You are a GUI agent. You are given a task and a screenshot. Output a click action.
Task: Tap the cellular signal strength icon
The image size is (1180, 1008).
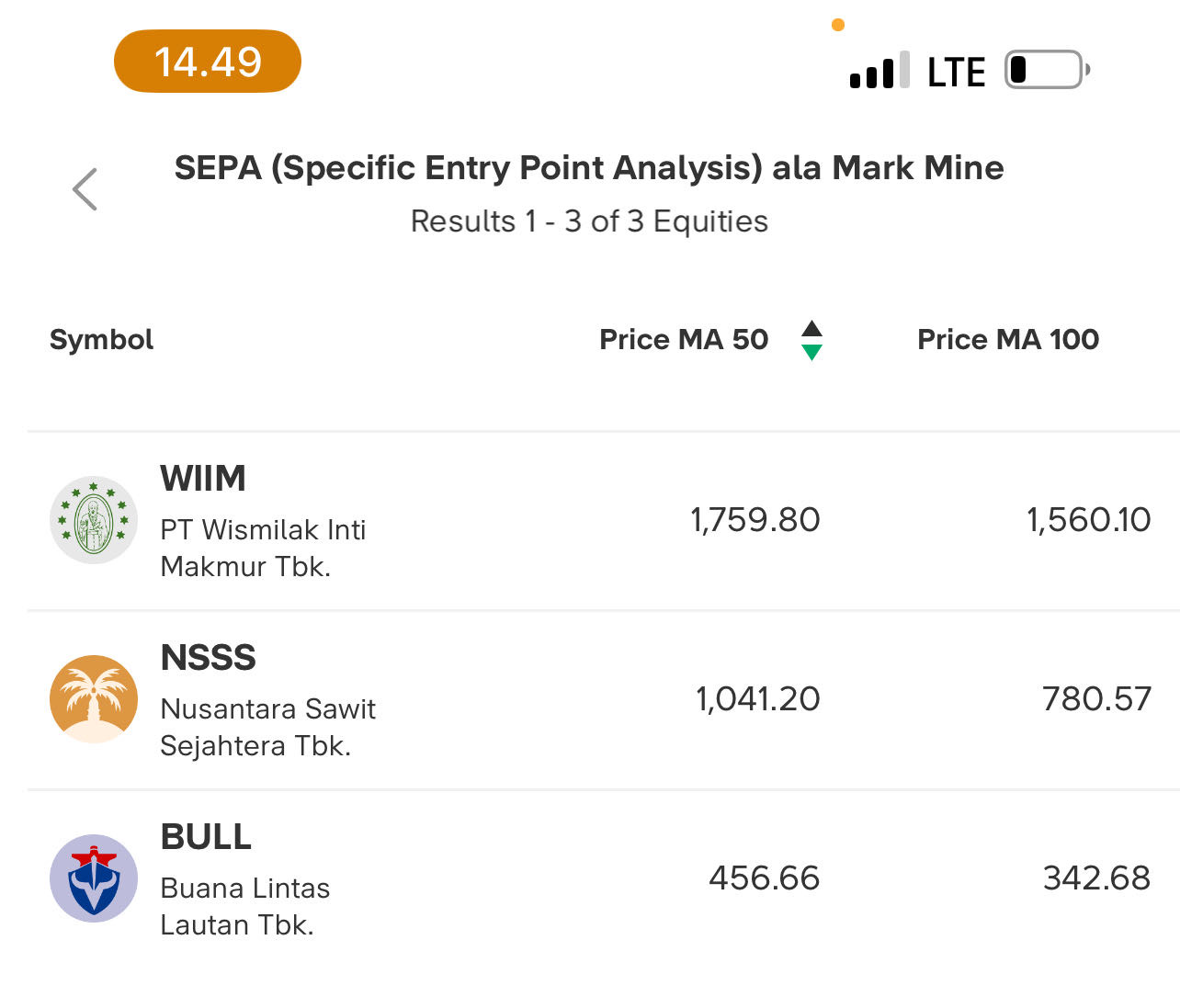click(x=879, y=71)
